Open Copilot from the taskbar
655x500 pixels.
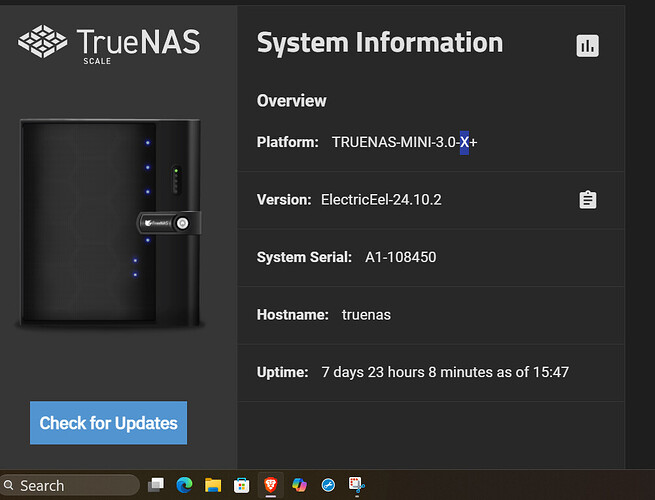click(300, 485)
